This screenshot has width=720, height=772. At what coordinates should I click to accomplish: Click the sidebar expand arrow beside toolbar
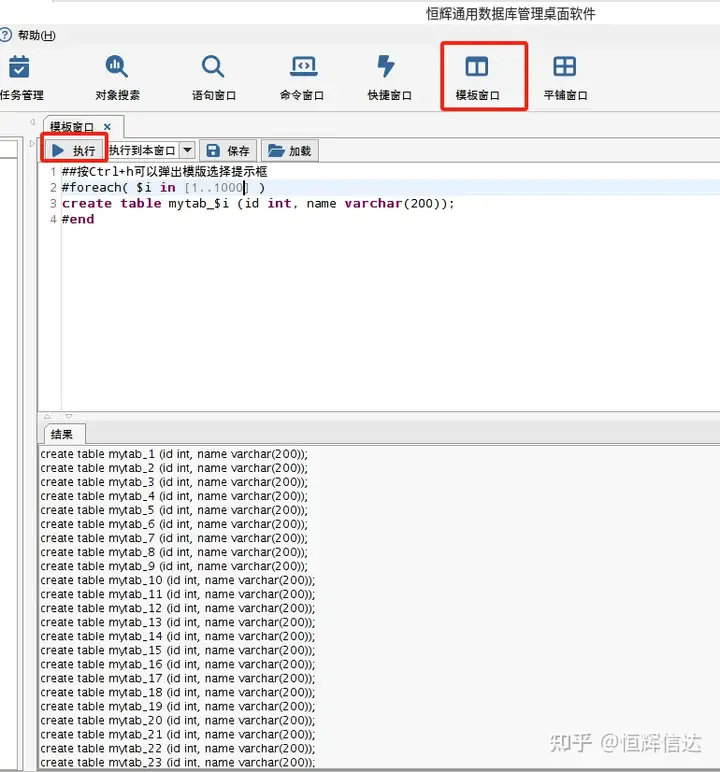click(33, 144)
